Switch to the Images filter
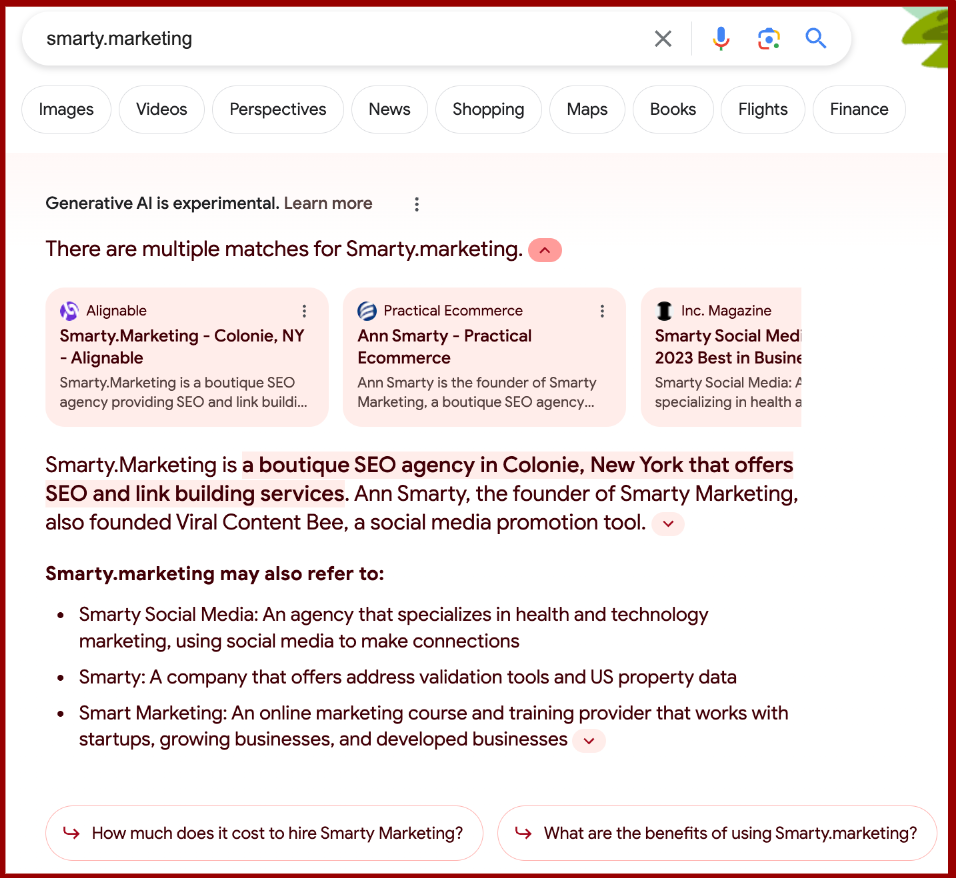956x878 pixels. tap(66, 109)
